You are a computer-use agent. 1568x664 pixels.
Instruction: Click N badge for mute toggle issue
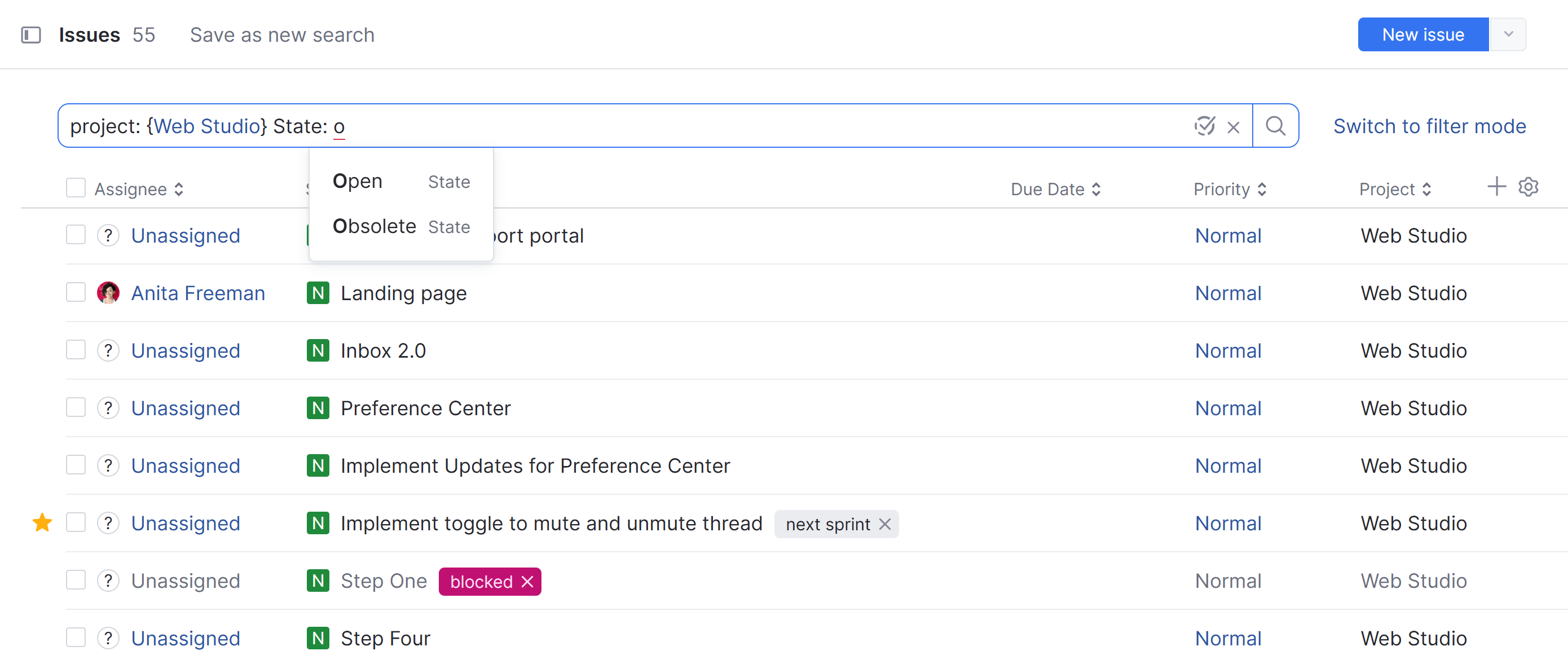pyautogui.click(x=318, y=523)
